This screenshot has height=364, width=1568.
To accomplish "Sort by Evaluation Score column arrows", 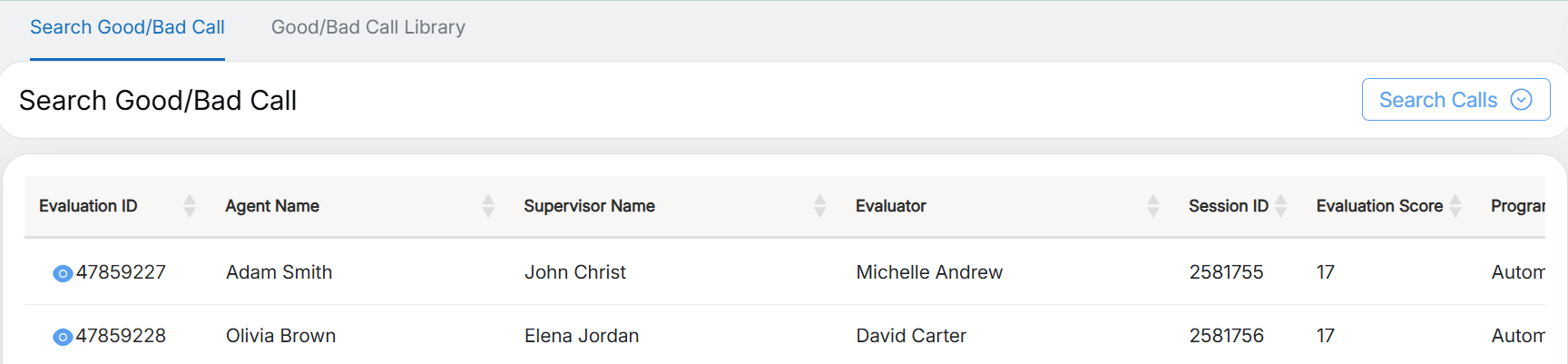I will coord(1455,206).
